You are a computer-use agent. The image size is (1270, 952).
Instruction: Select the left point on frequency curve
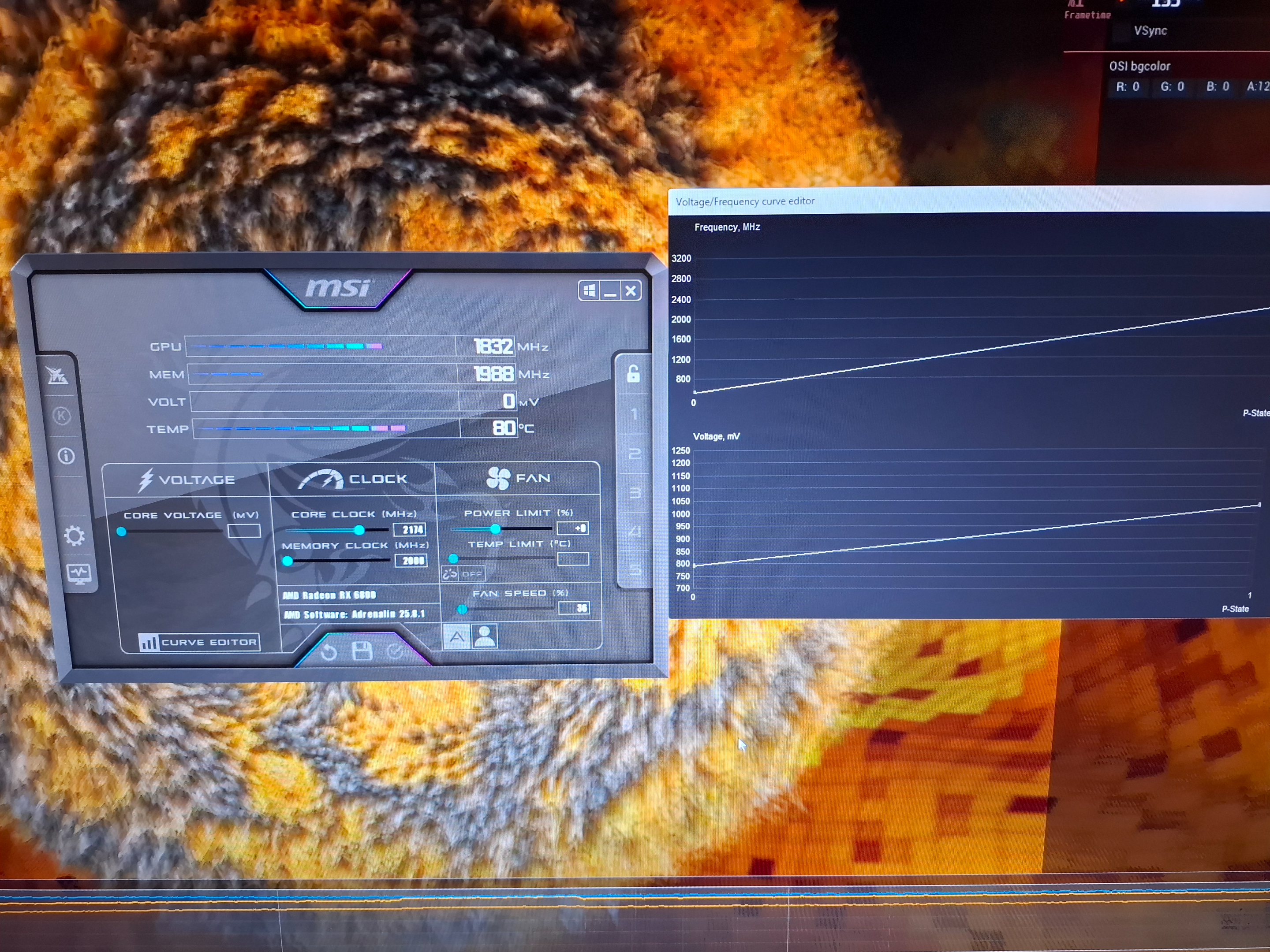[695, 393]
